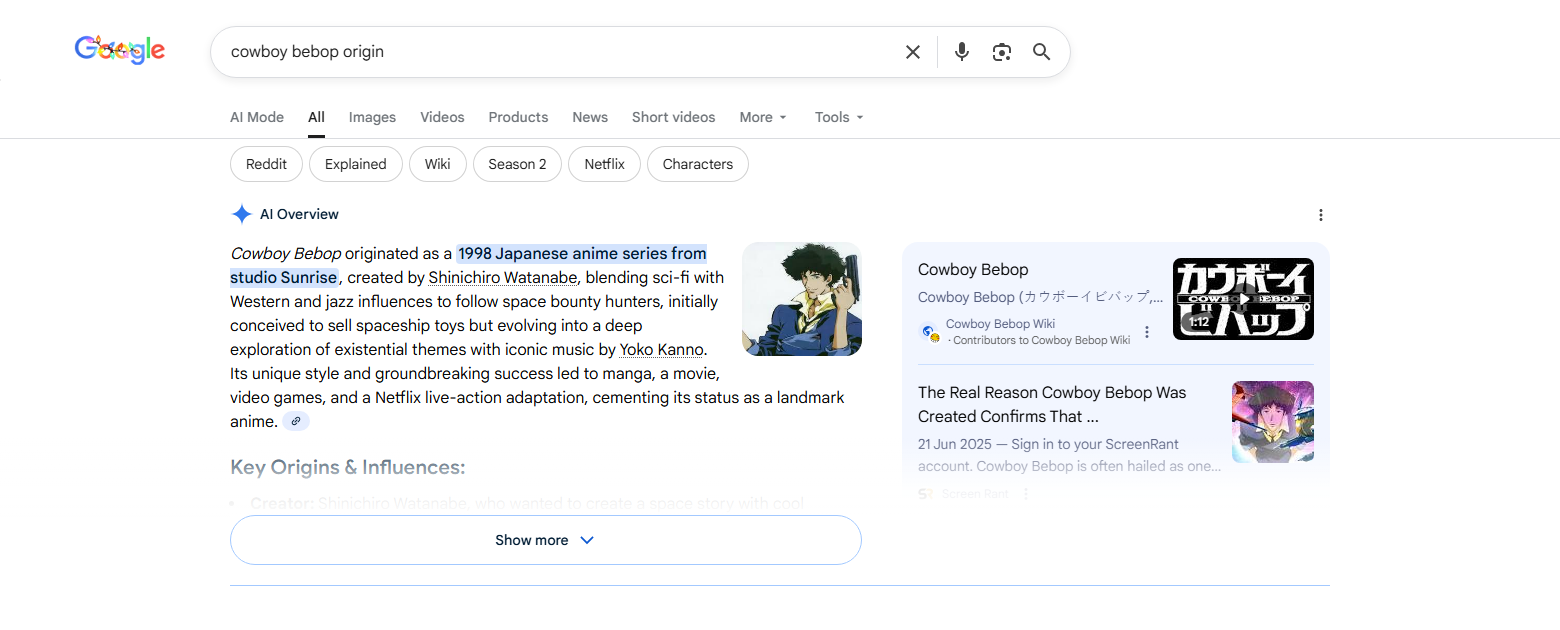Select the Explained filter chip
The height and width of the screenshot is (630, 1560).
[355, 164]
